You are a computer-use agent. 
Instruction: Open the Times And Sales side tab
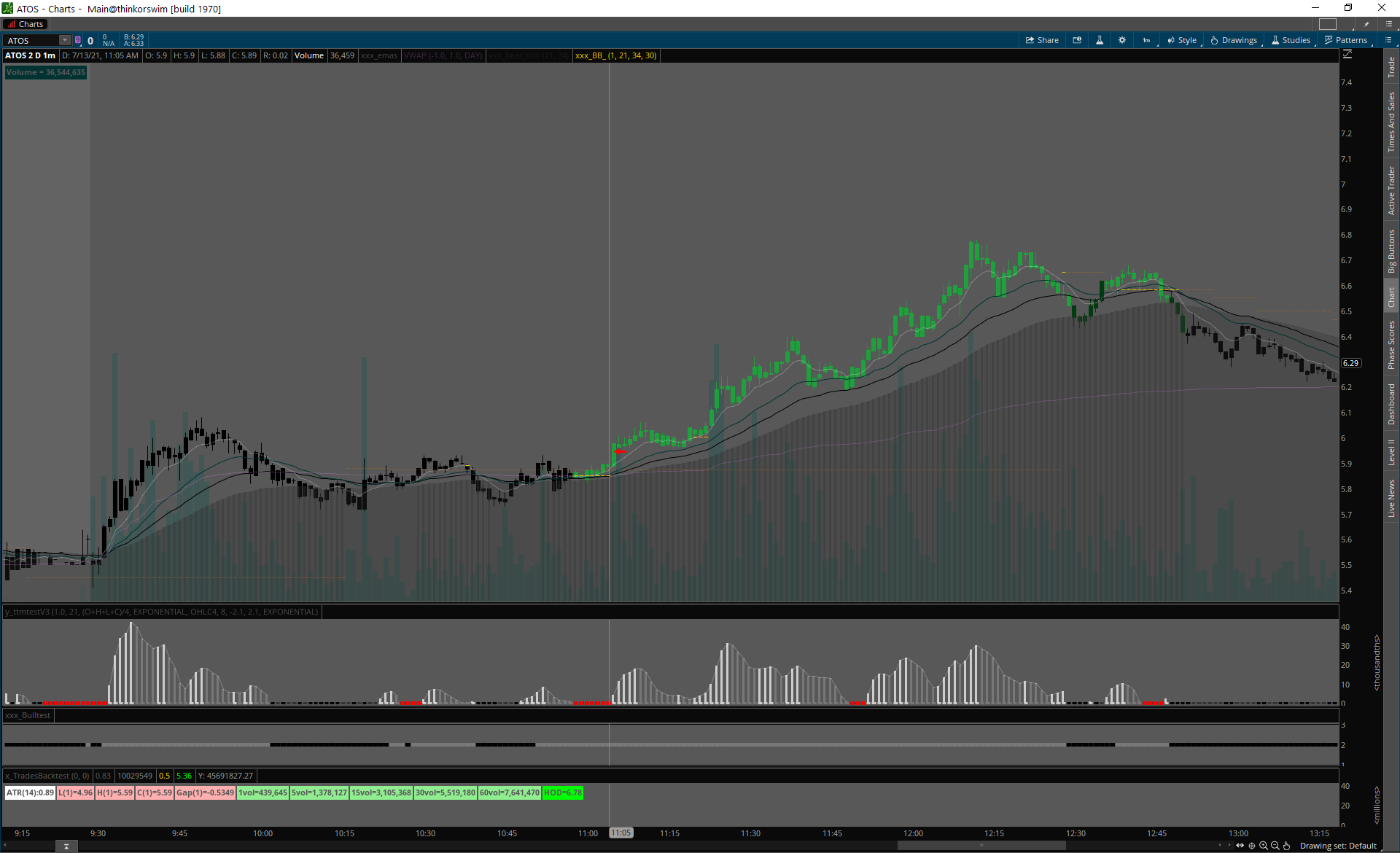point(1391,122)
